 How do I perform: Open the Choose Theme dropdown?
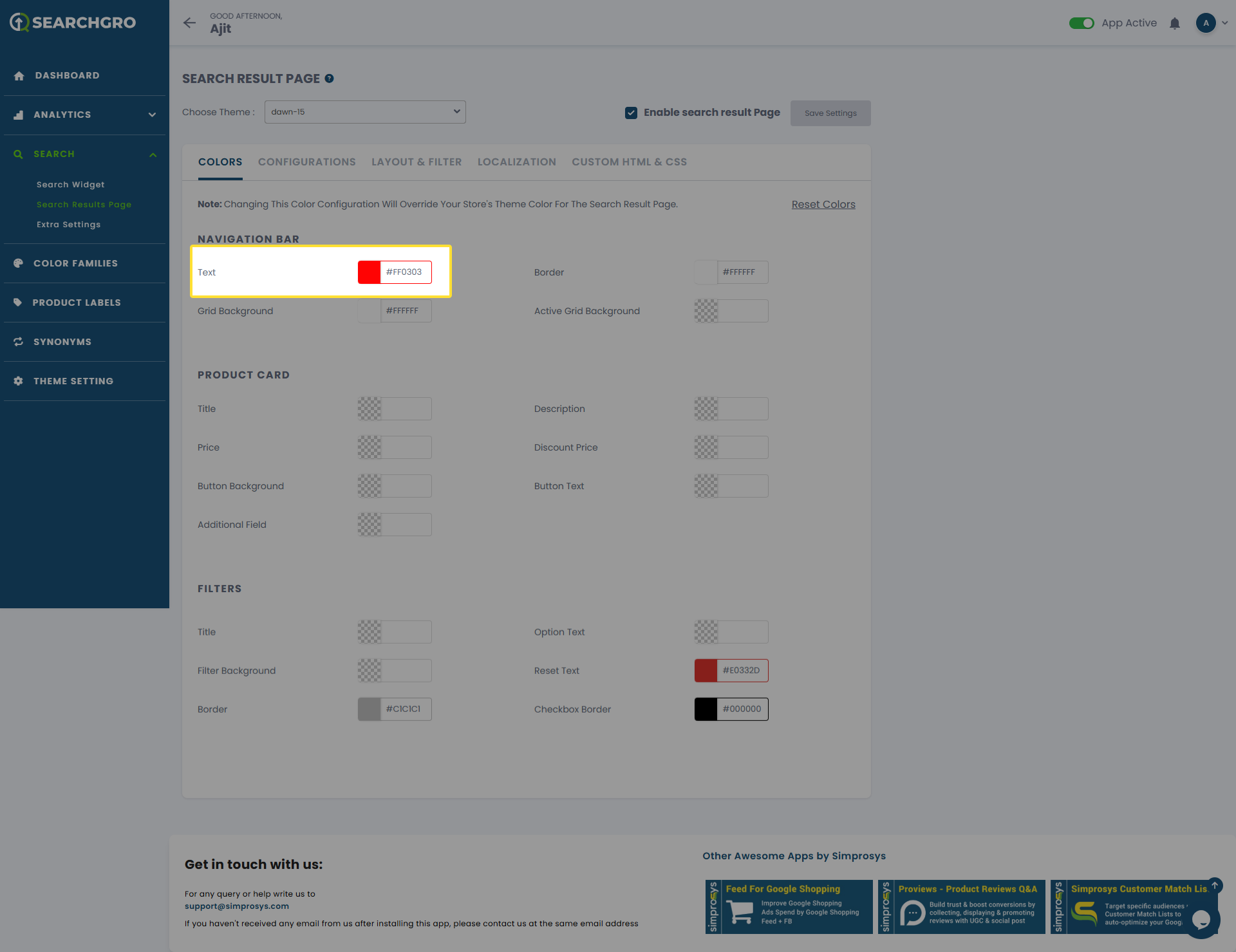tap(365, 112)
